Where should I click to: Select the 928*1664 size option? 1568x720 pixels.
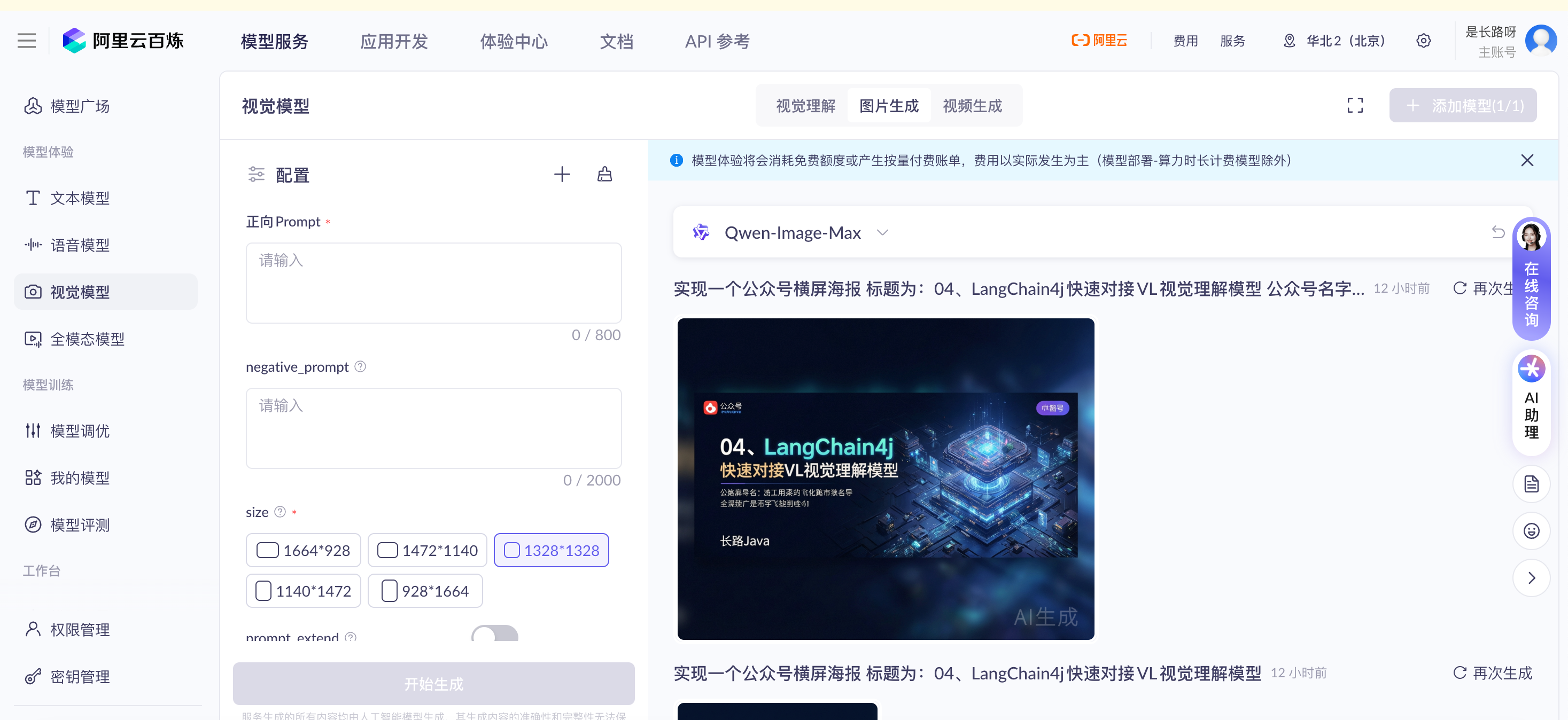425,590
